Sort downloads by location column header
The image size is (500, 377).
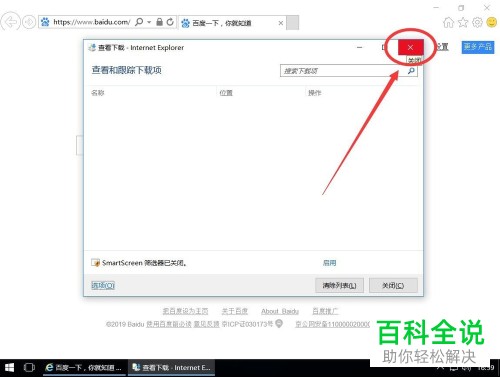pos(226,93)
